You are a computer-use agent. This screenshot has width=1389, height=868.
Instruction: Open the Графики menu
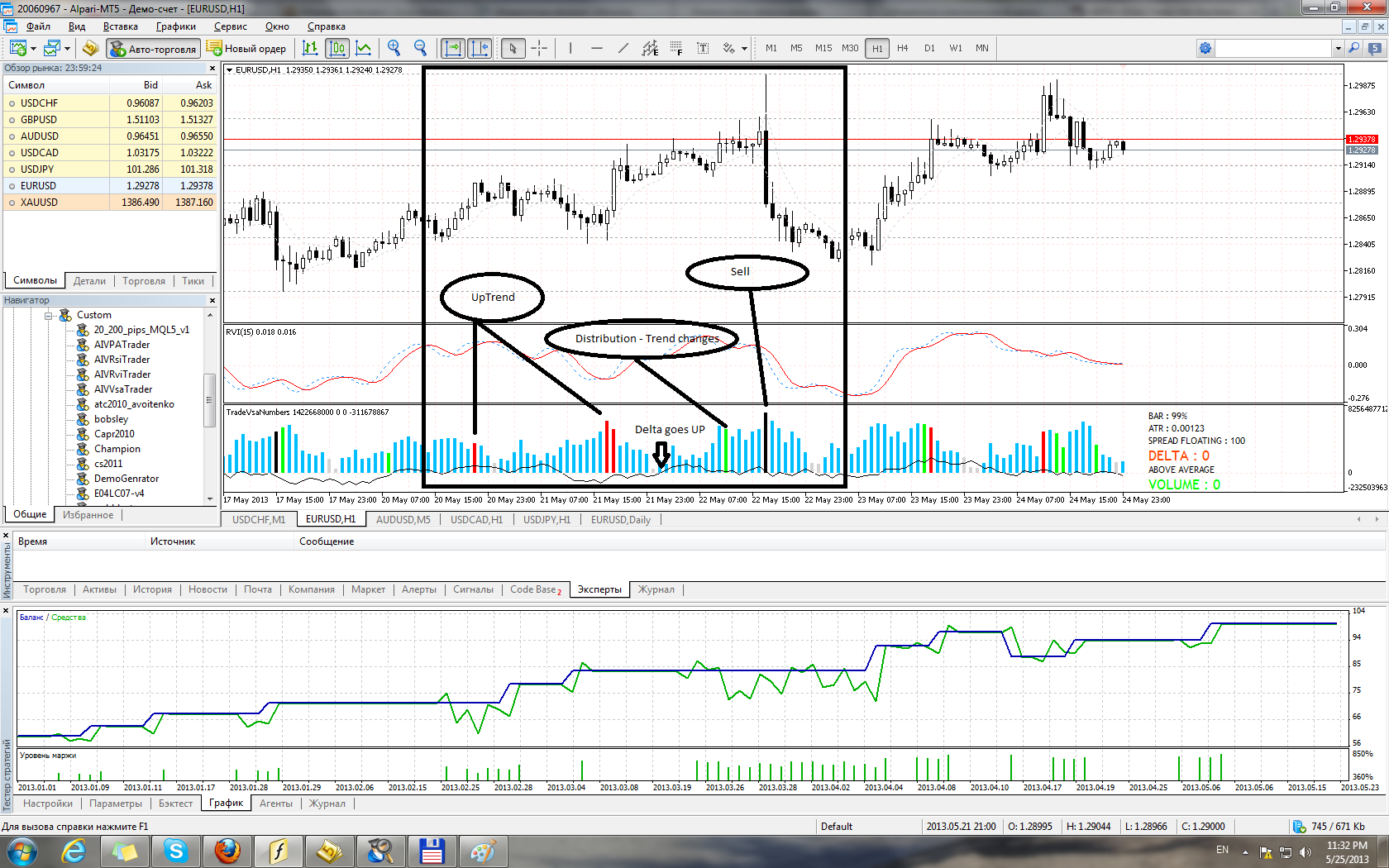click(176, 26)
